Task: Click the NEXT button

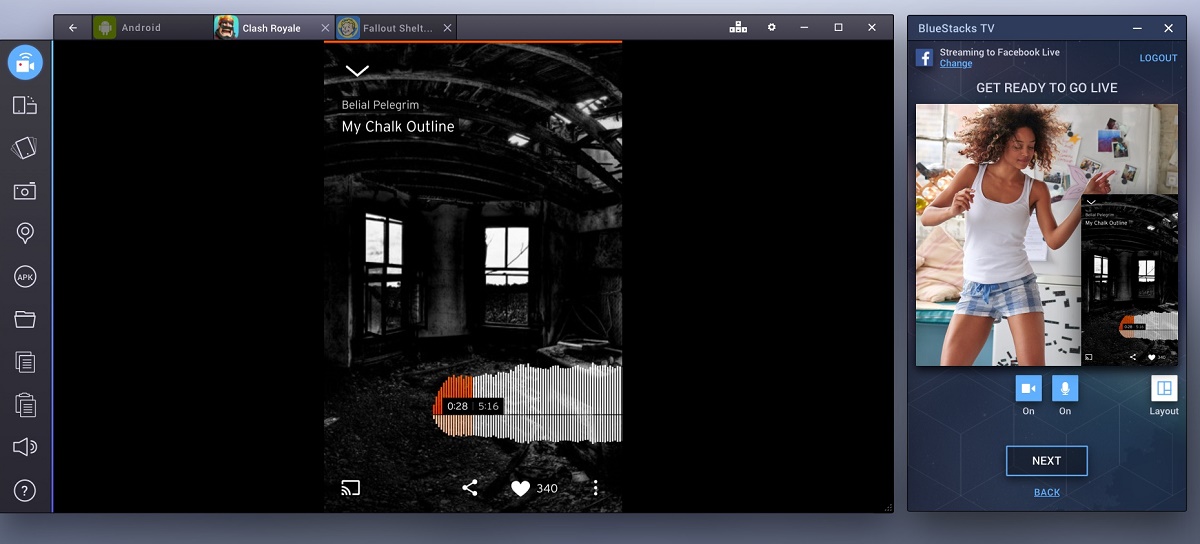Action: point(1046,461)
